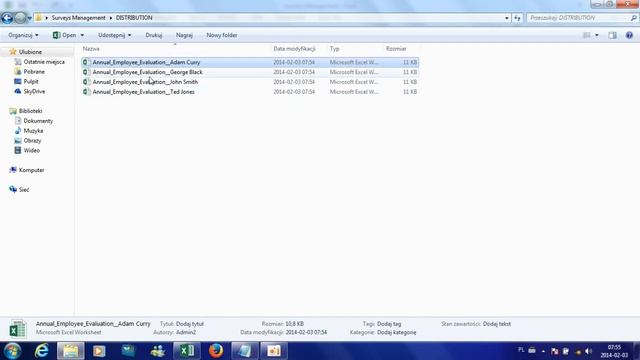Open the Wideo library
This screenshot has width=640, height=360.
tap(31, 150)
